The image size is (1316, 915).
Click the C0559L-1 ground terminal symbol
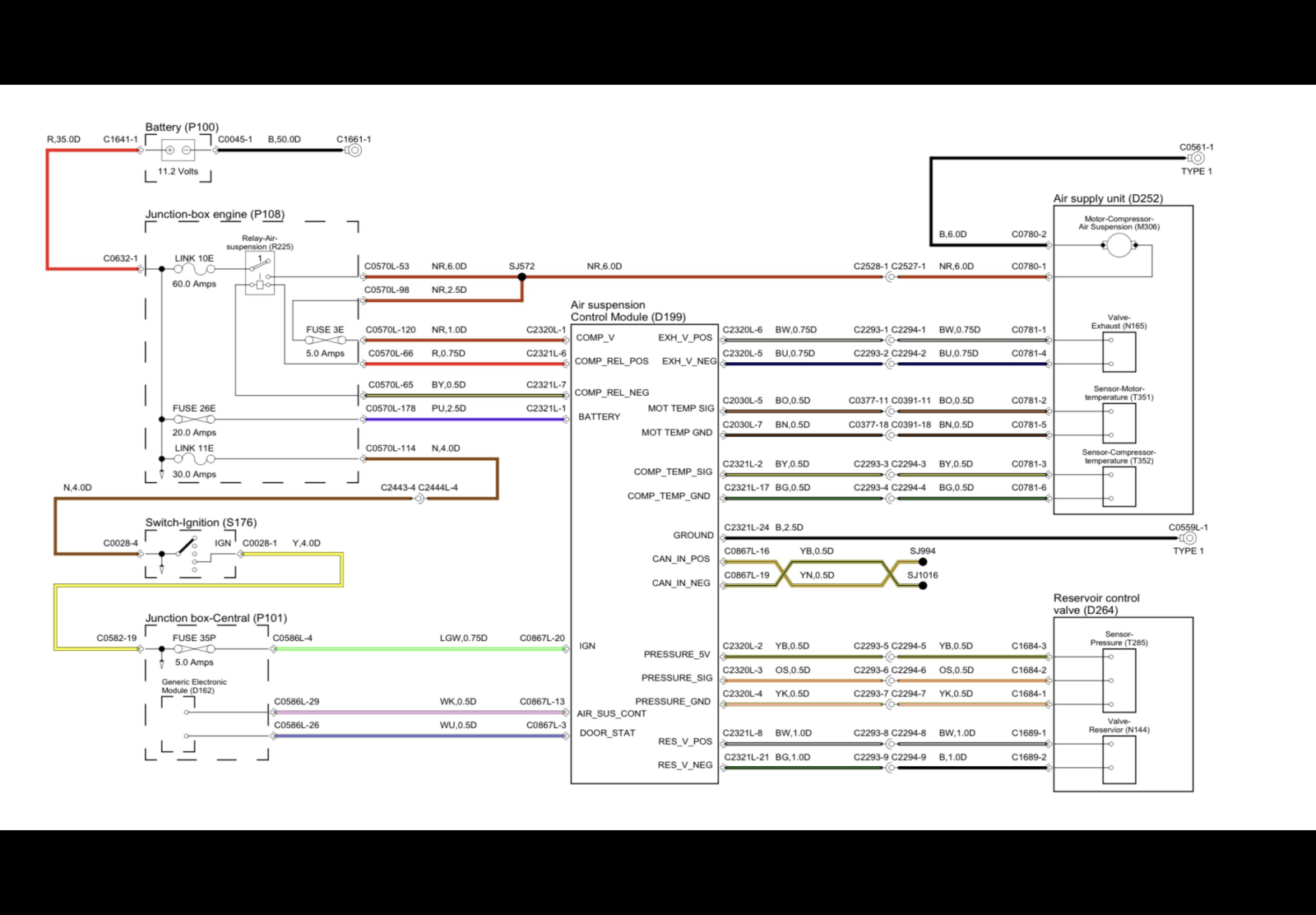click(x=1189, y=538)
